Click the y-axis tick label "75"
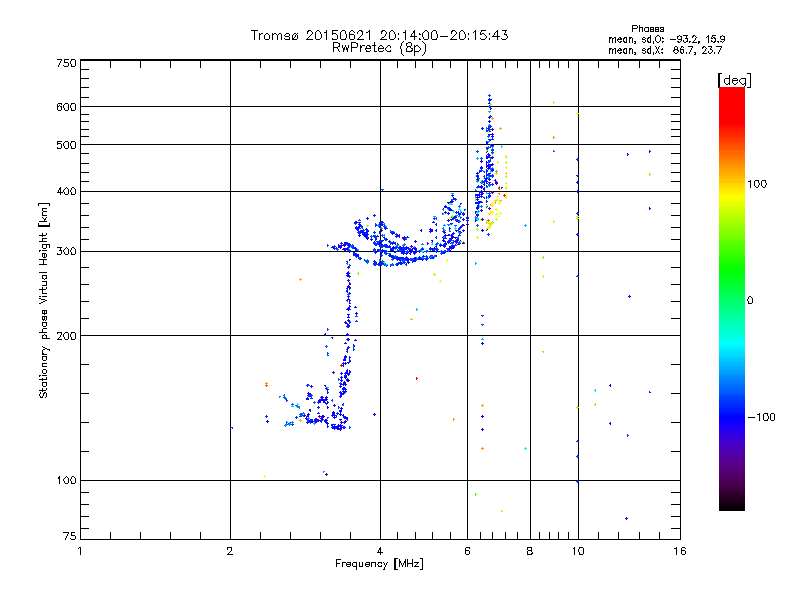 70,536
